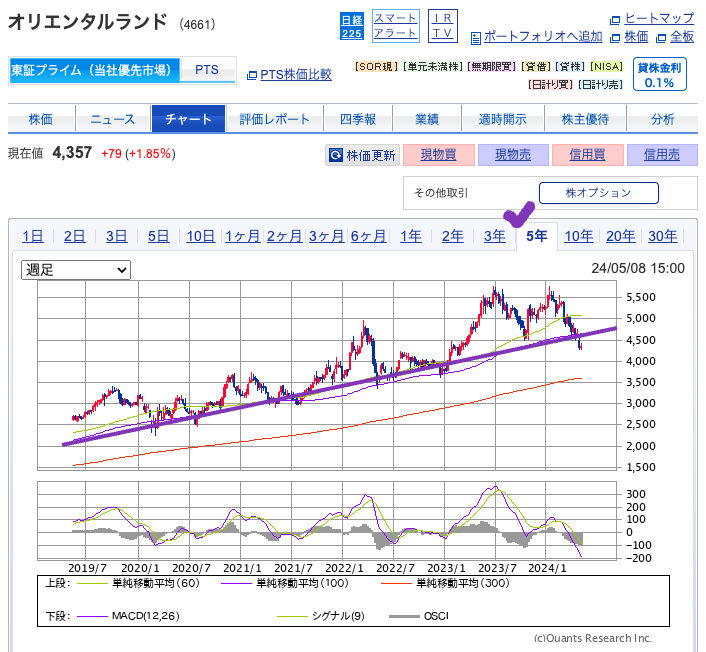Click 信用買 button

(x=588, y=155)
